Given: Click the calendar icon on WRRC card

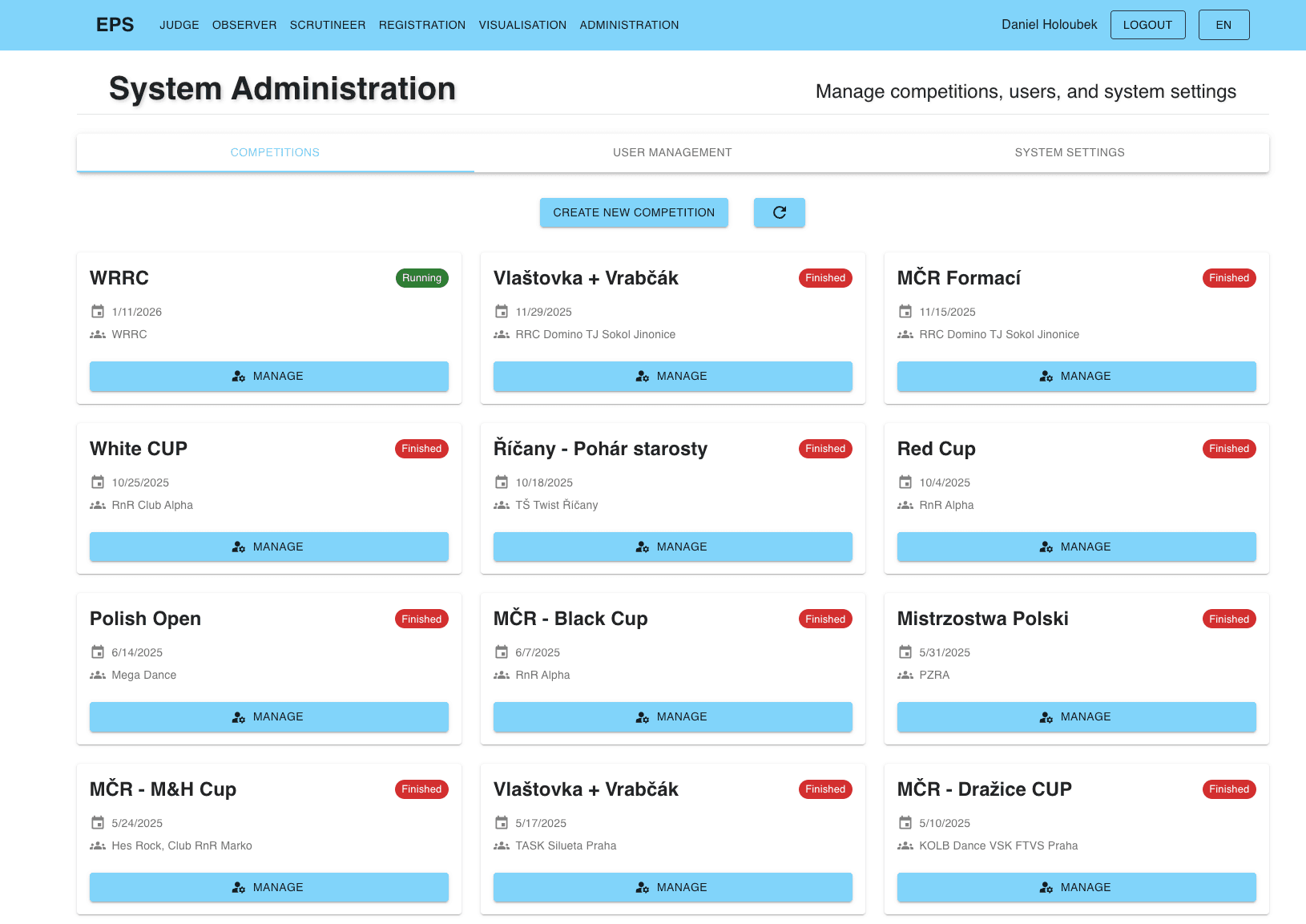Looking at the screenshot, I should click(x=98, y=312).
